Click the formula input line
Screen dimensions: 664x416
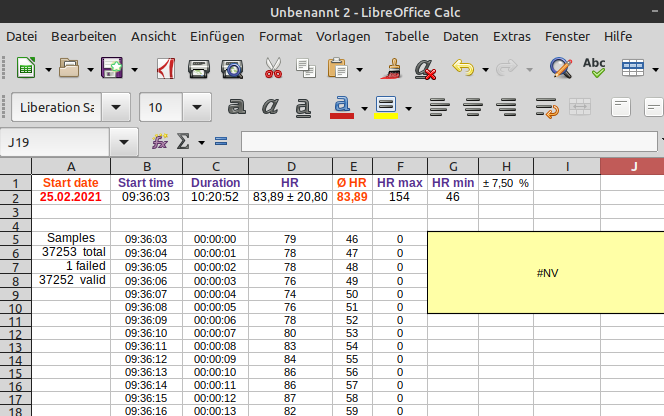point(449,141)
